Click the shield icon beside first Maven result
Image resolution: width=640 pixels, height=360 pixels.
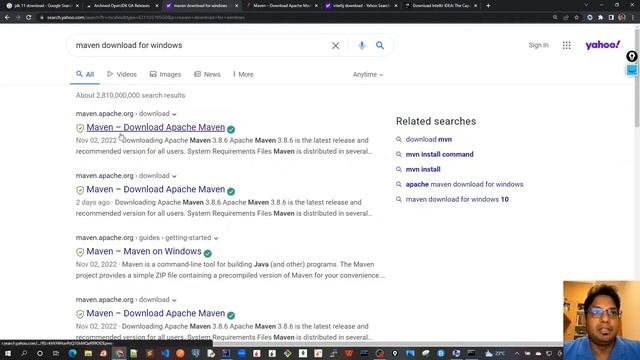tap(80, 128)
